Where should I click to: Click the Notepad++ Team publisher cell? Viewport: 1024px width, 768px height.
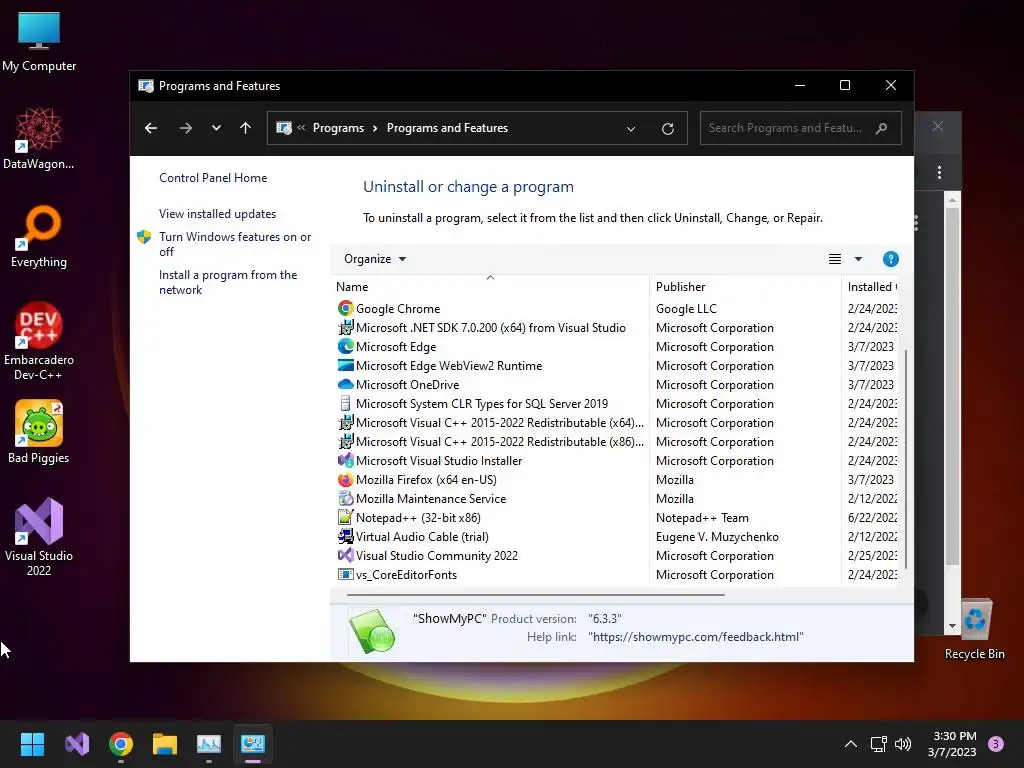[x=702, y=517]
